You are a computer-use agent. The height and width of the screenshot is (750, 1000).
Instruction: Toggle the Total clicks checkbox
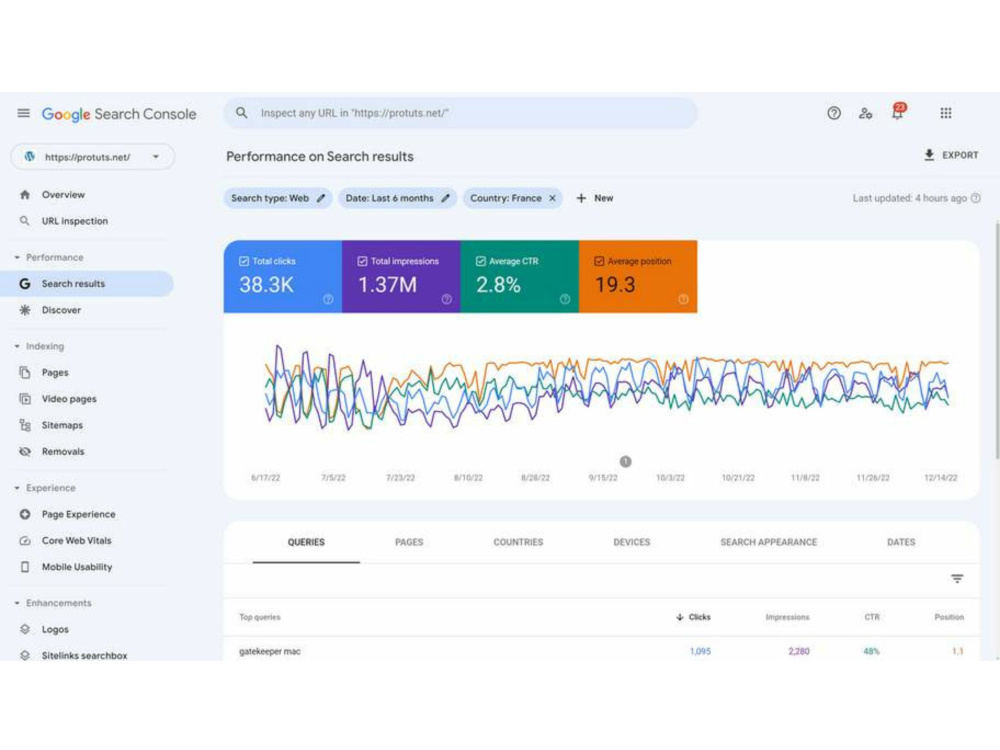pos(244,261)
